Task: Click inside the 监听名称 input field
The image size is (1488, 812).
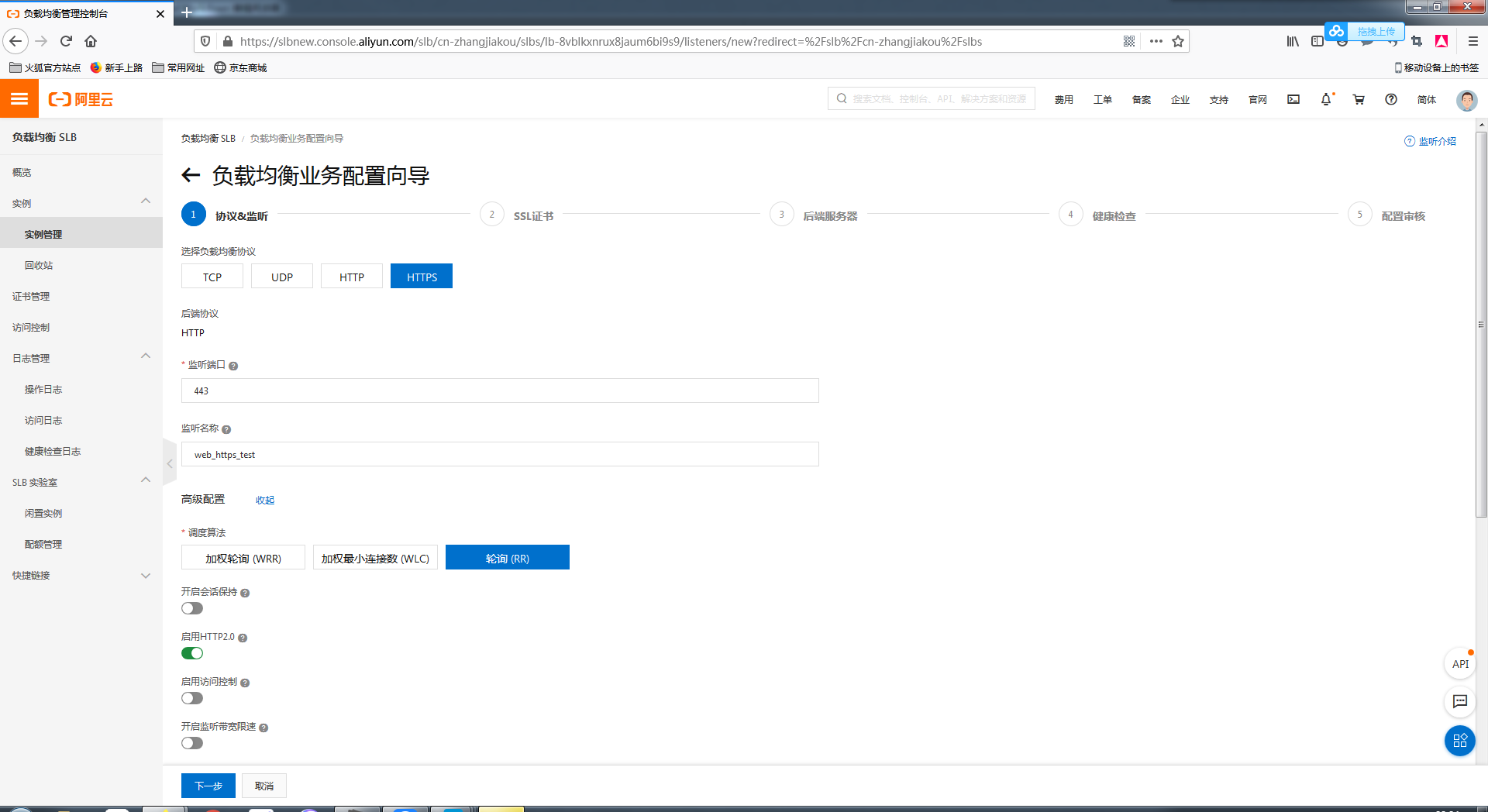Action: click(499, 454)
